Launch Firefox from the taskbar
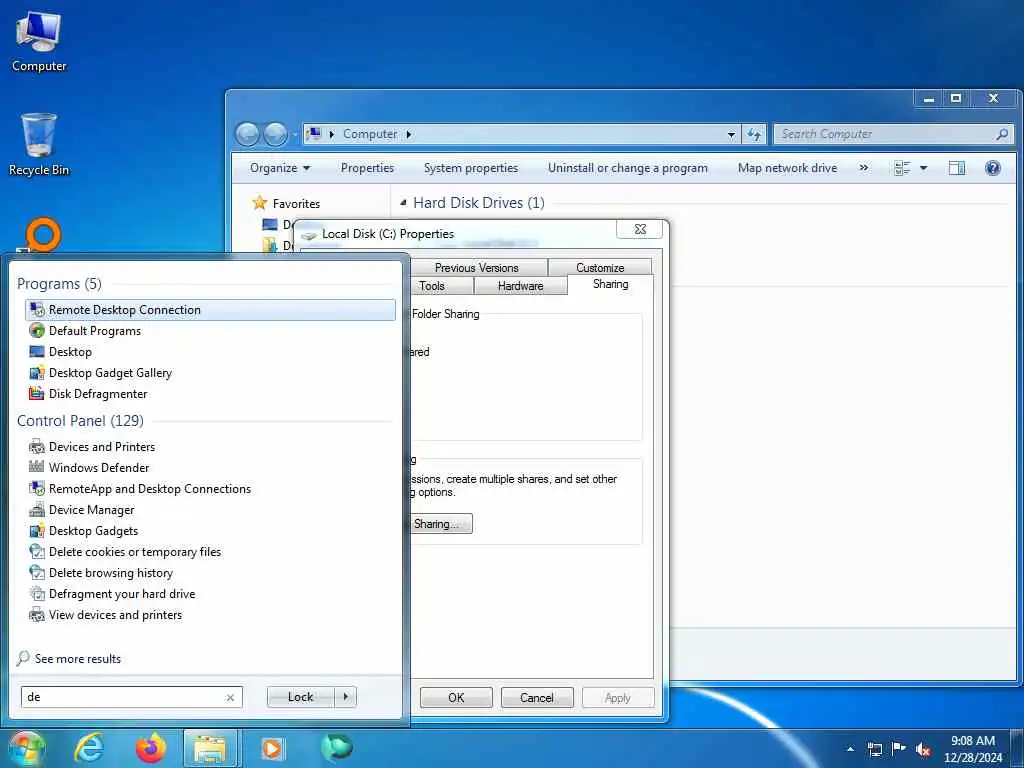The height and width of the screenshot is (768, 1024). coord(150,748)
